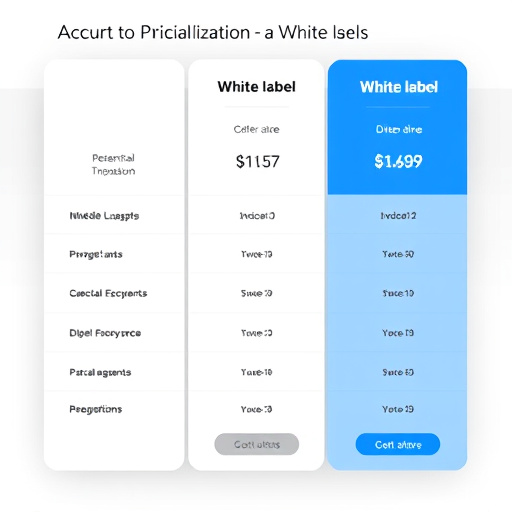Select the white 'White label' plan heading

(x=256, y=87)
